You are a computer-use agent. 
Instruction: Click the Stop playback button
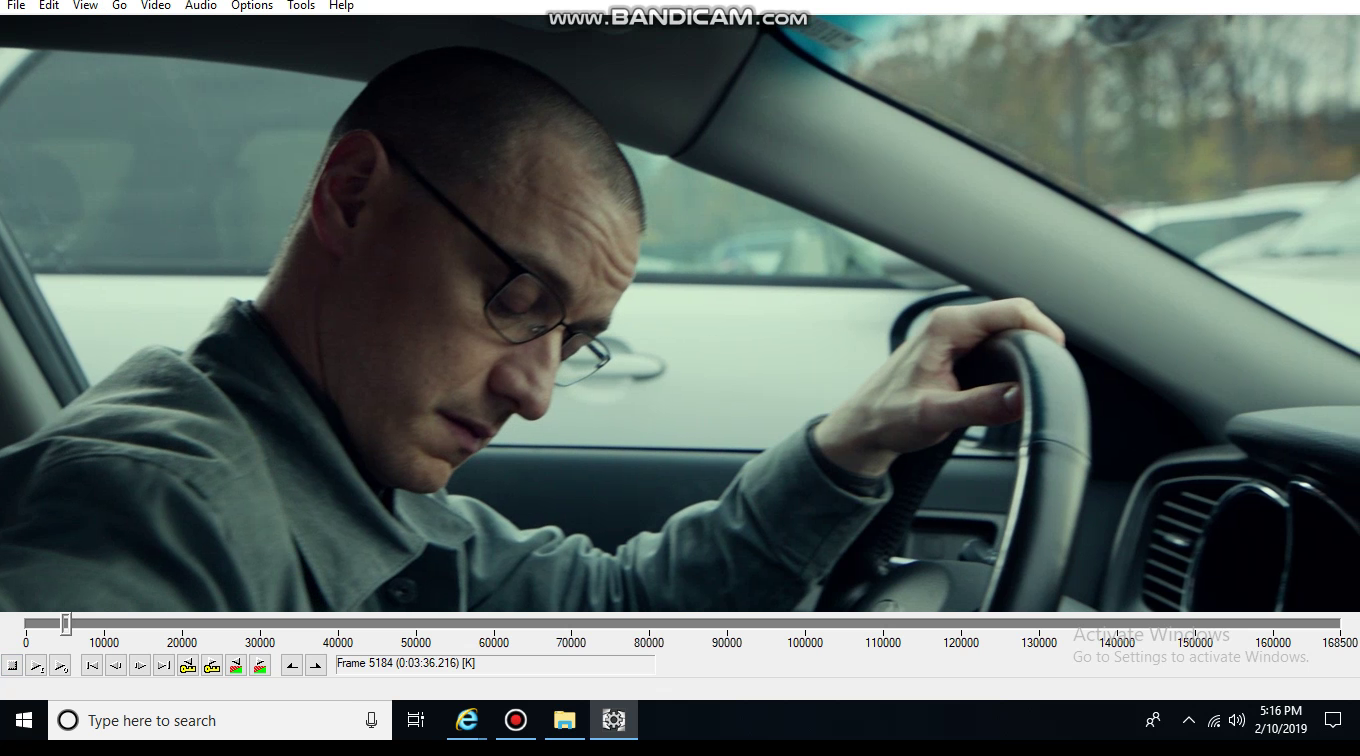pyautogui.click(x=12, y=666)
